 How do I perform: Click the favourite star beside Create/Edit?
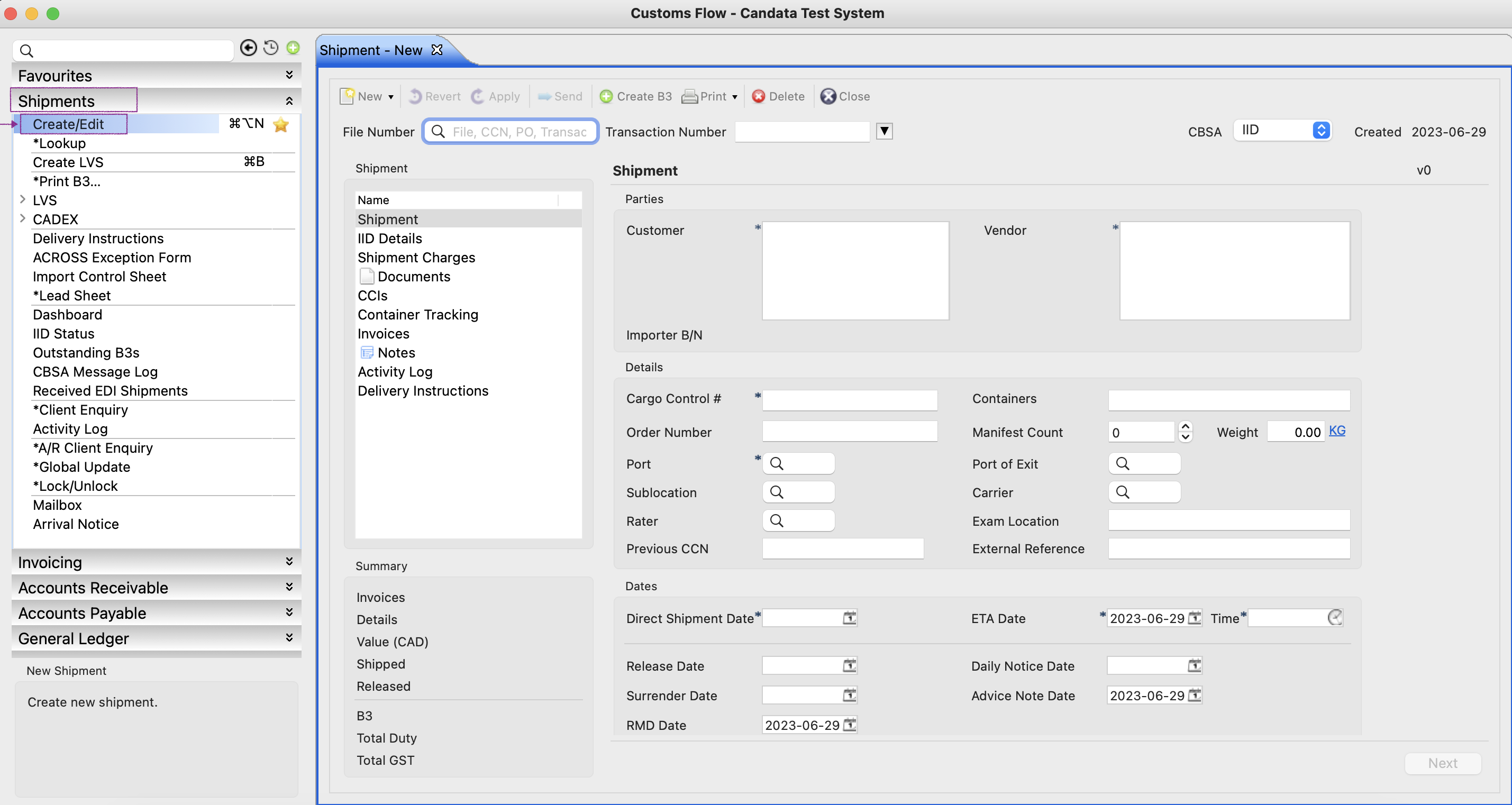[281, 124]
